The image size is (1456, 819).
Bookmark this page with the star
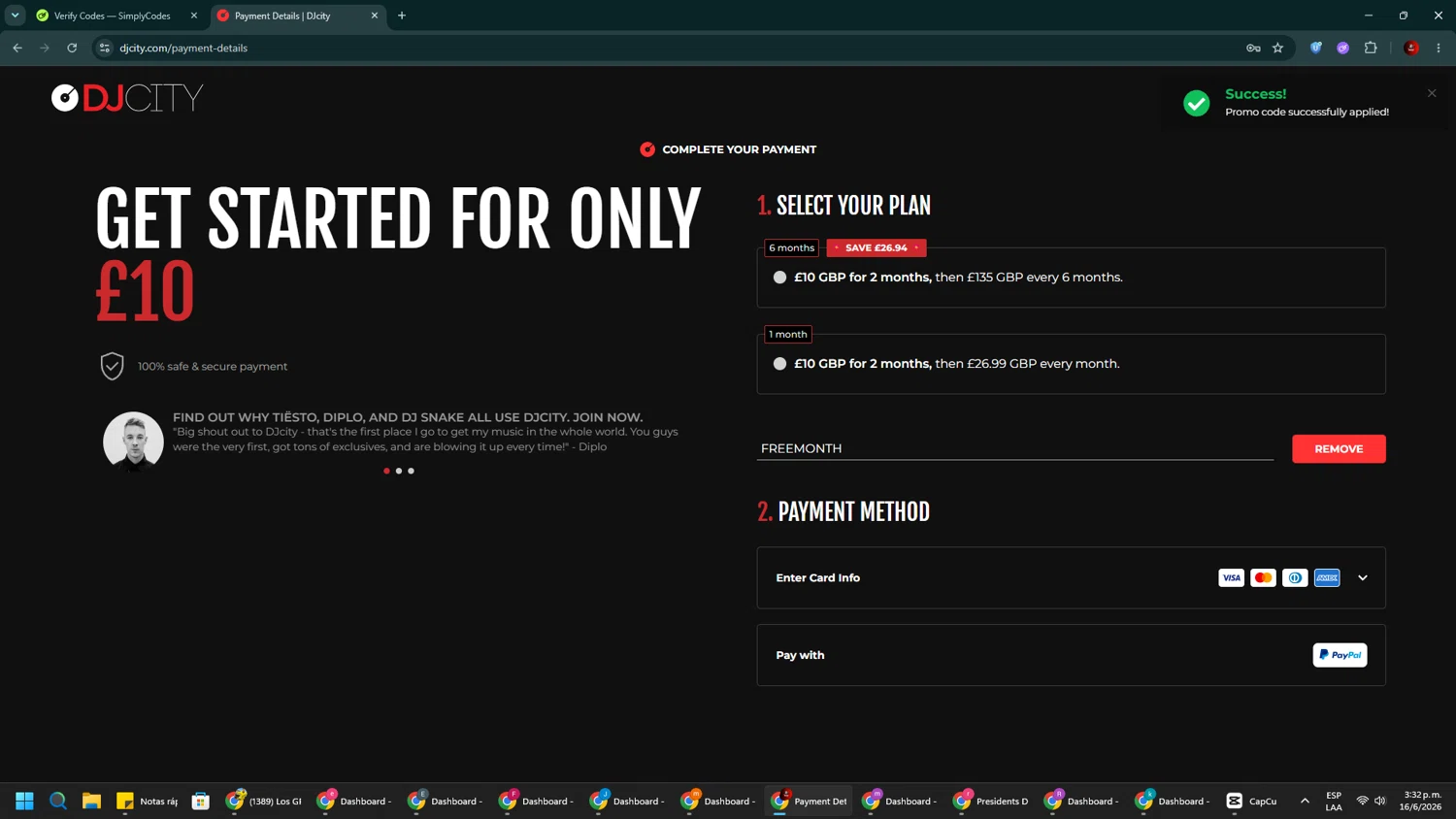tap(1278, 48)
